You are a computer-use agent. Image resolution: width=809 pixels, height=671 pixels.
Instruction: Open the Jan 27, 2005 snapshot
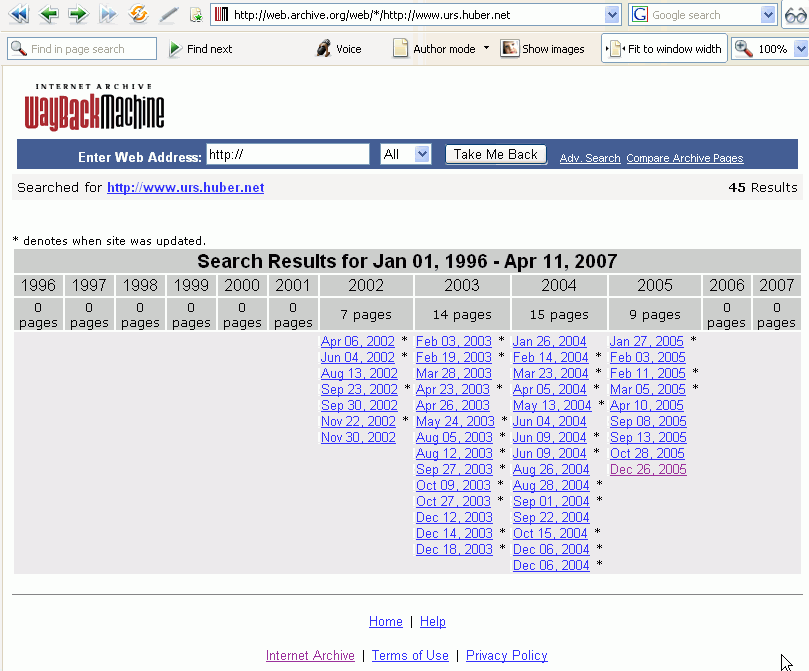click(x=646, y=341)
